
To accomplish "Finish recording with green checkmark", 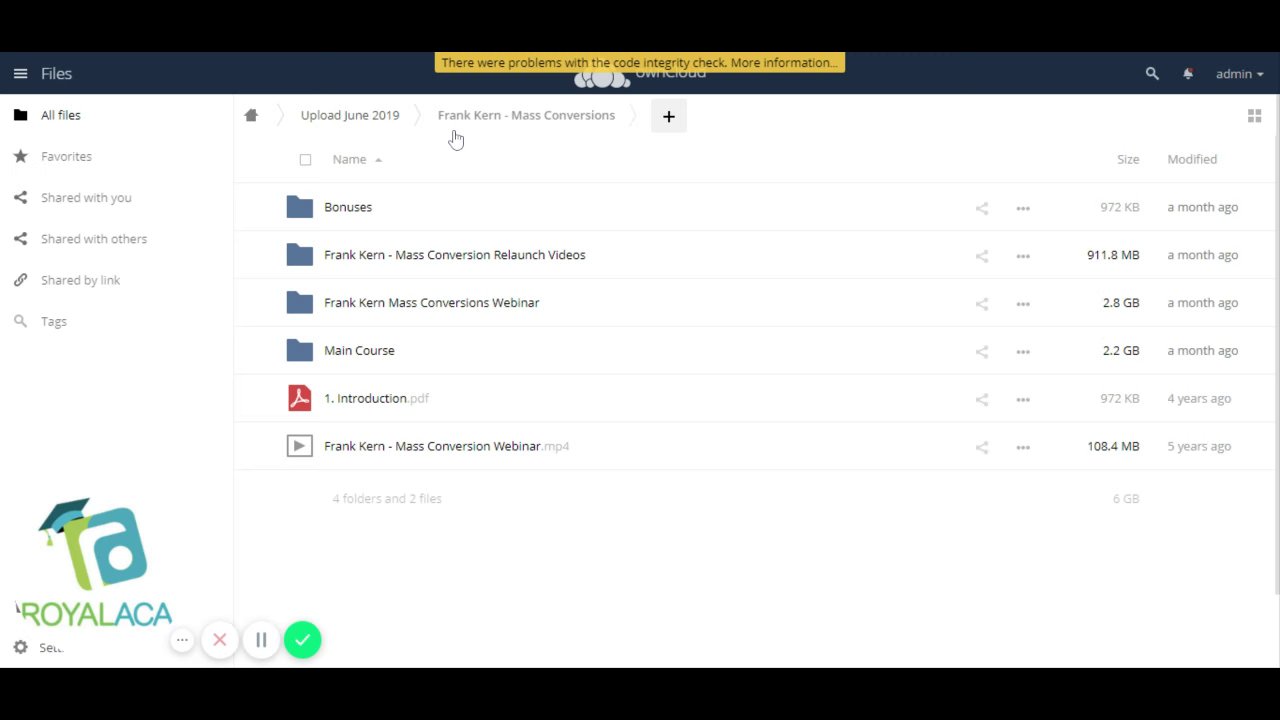I will pos(302,640).
